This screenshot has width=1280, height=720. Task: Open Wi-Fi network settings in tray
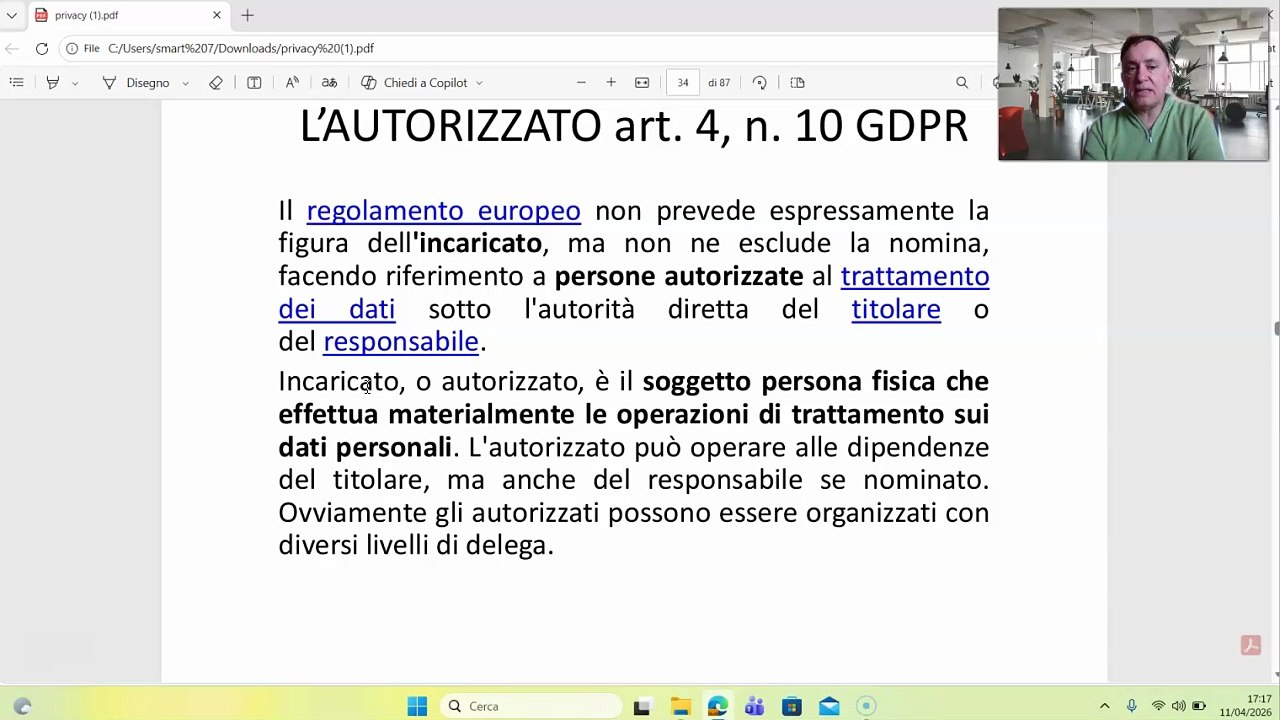point(1158,706)
